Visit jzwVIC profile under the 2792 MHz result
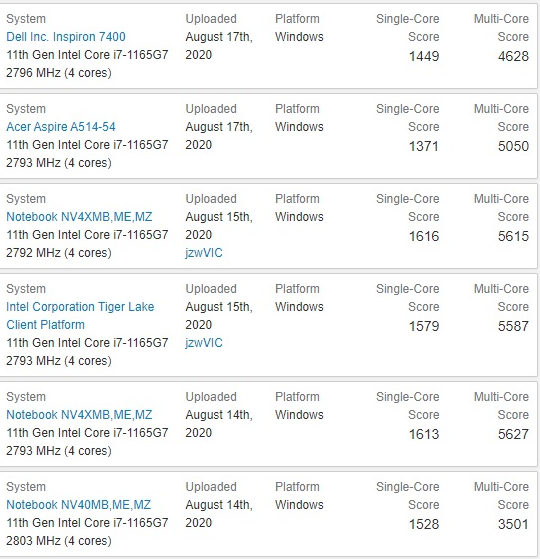The image size is (540, 559). [x=204, y=253]
